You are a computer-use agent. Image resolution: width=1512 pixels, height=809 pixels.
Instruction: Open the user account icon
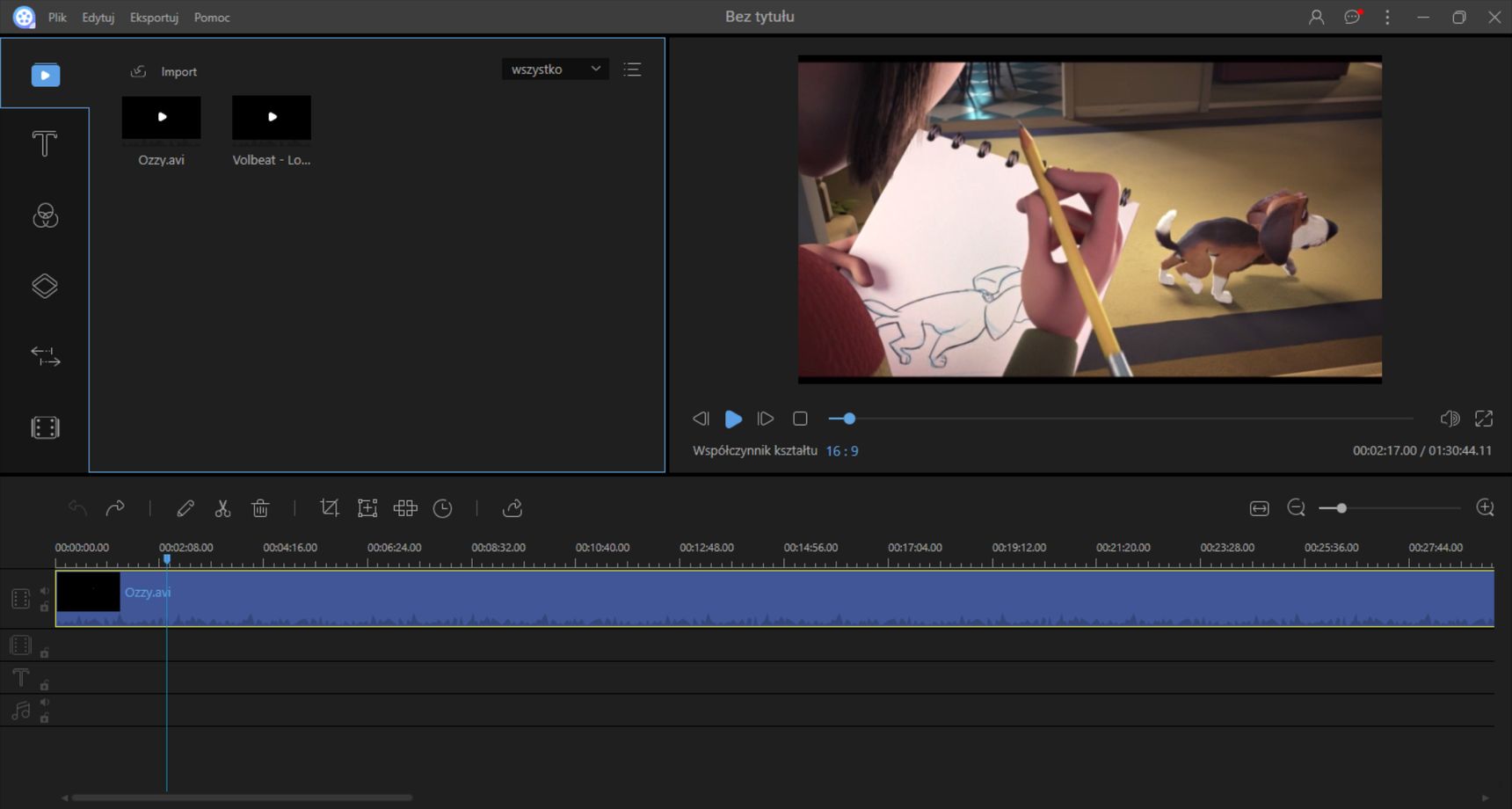[x=1316, y=17]
